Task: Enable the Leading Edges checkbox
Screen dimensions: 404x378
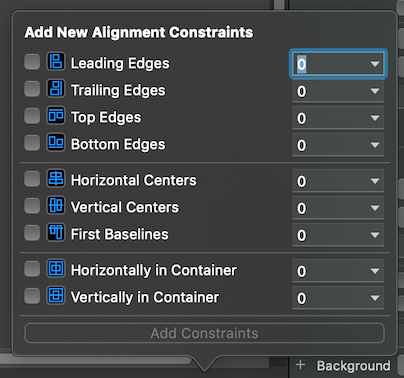Action: tap(32, 62)
